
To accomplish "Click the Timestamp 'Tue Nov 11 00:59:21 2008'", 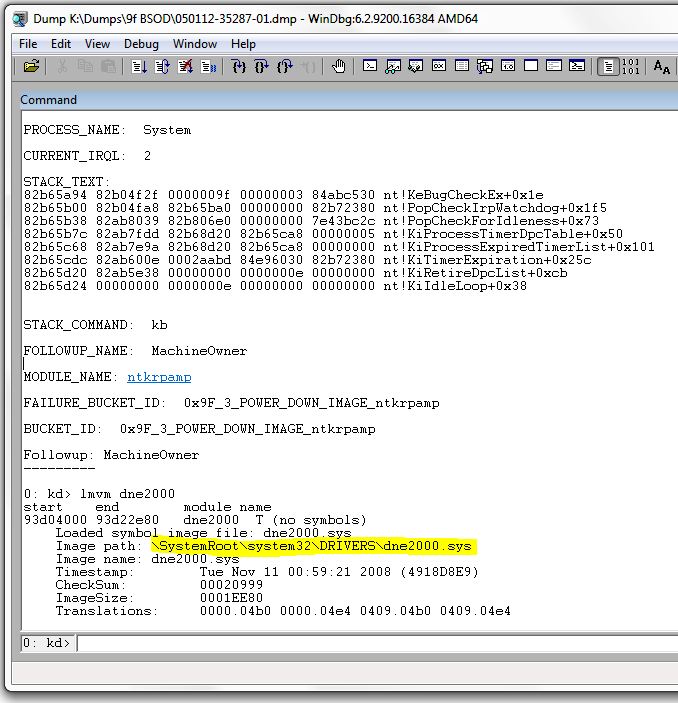I will [295, 572].
